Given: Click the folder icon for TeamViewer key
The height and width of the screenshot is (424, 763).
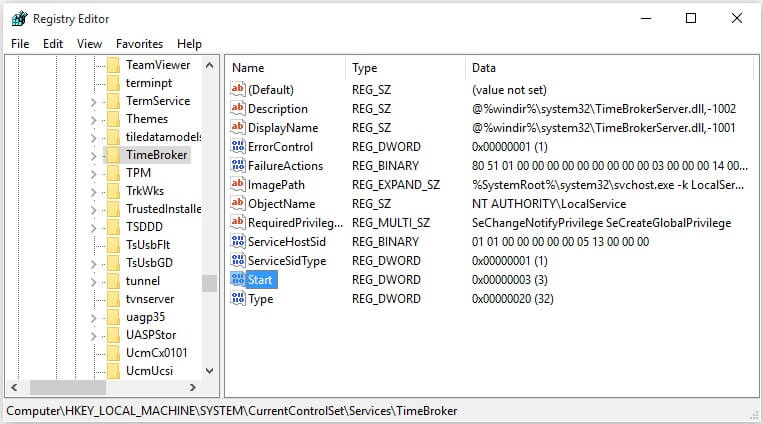Looking at the screenshot, I should coord(113,65).
